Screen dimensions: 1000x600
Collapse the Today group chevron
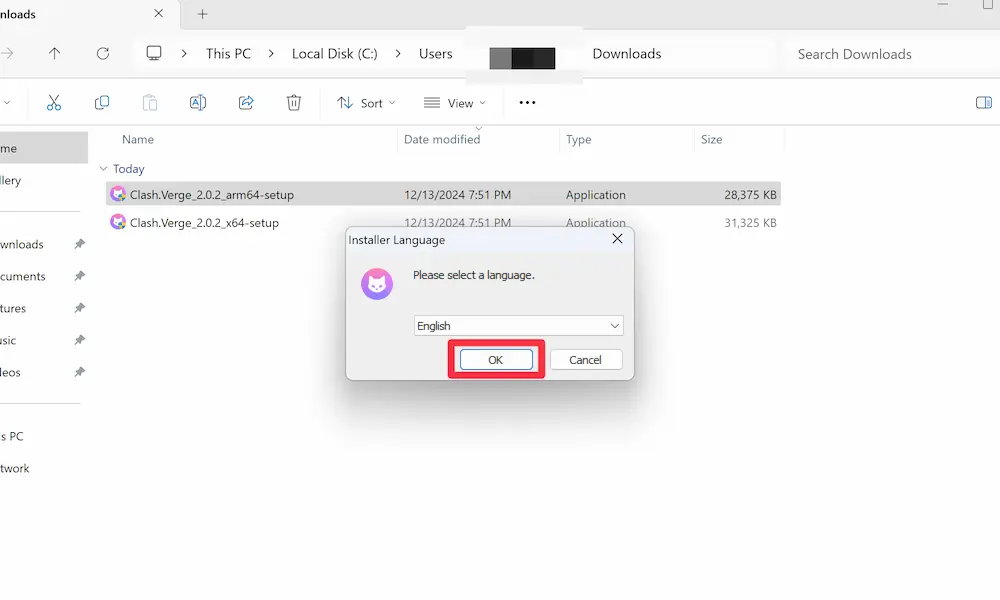[x=104, y=169]
